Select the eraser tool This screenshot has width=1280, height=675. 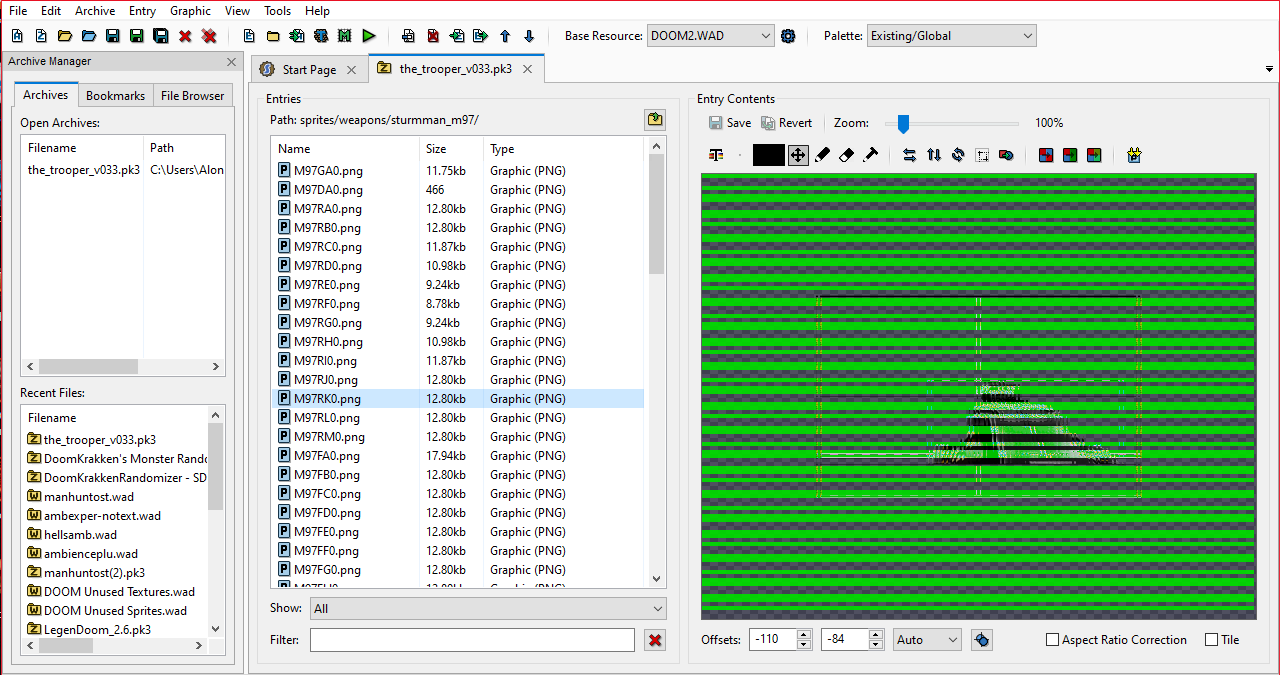pos(846,155)
